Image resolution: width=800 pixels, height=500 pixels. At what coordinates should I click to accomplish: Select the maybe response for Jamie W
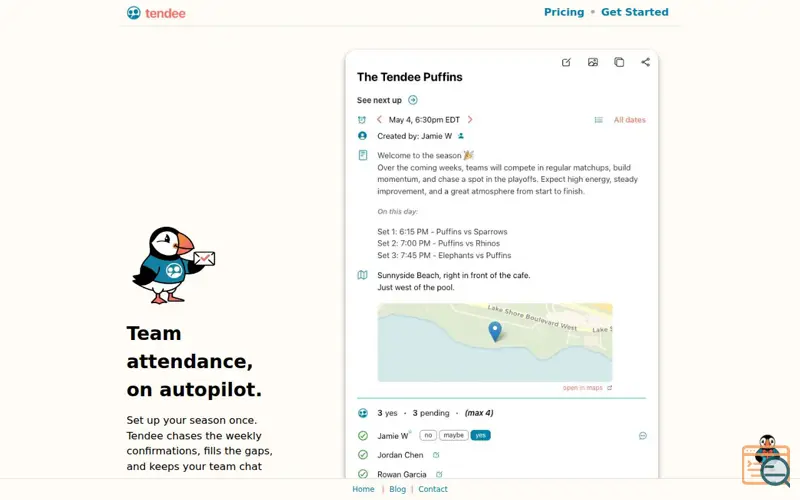point(454,435)
